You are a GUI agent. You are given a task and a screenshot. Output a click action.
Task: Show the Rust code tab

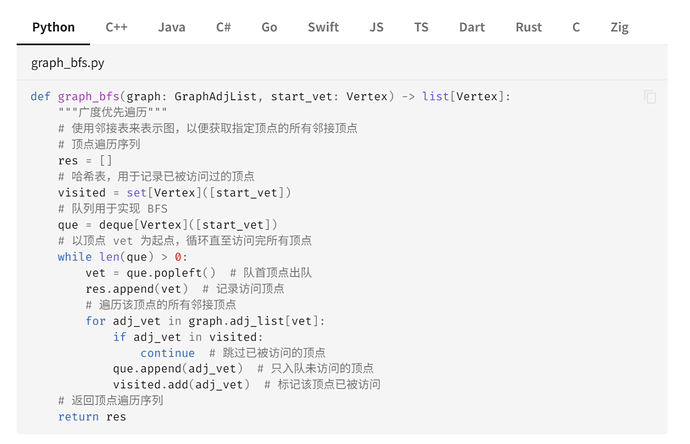(528, 27)
